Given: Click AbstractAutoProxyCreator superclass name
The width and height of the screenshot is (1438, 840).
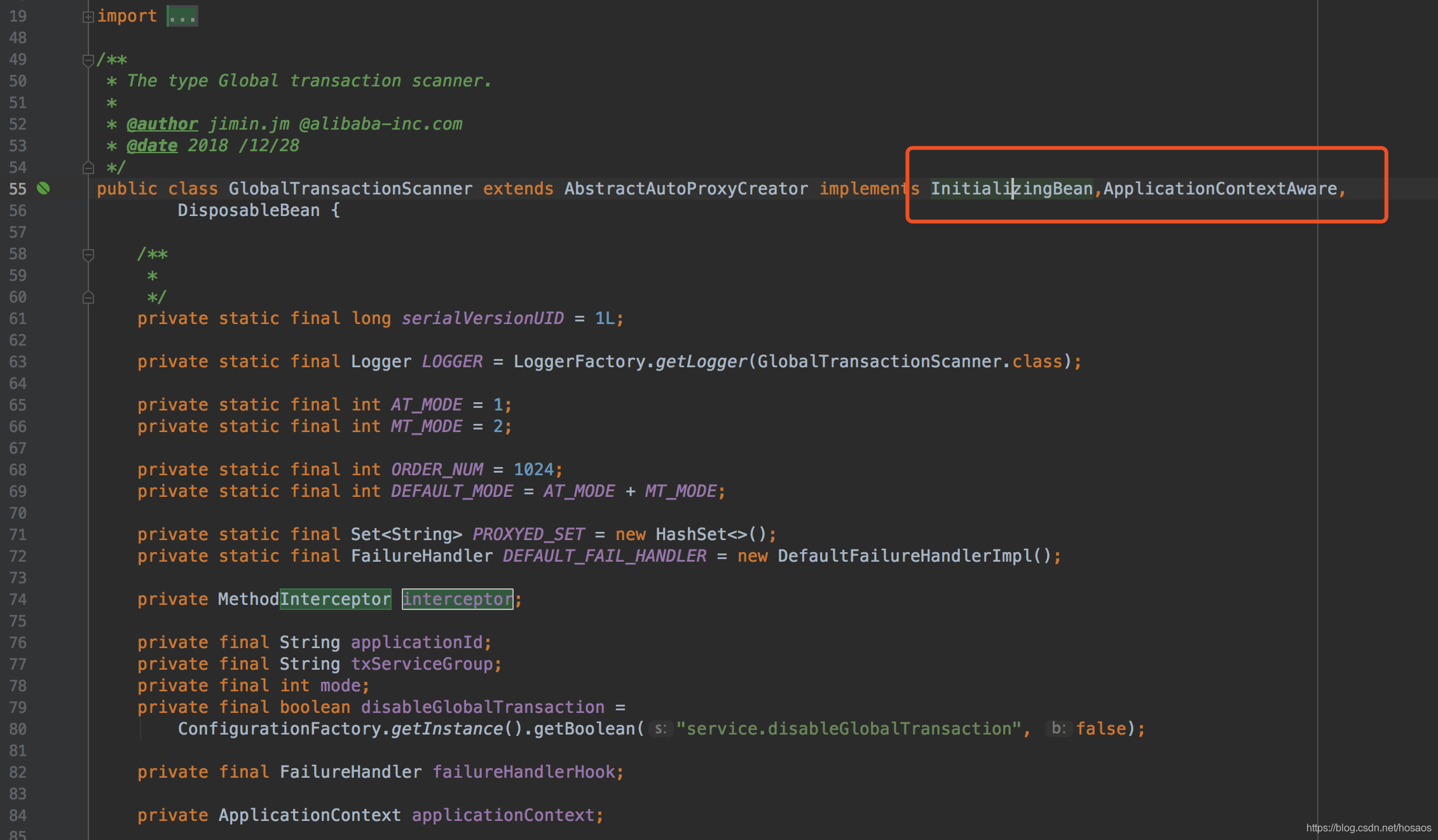Looking at the screenshot, I should click(x=686, y=189).
